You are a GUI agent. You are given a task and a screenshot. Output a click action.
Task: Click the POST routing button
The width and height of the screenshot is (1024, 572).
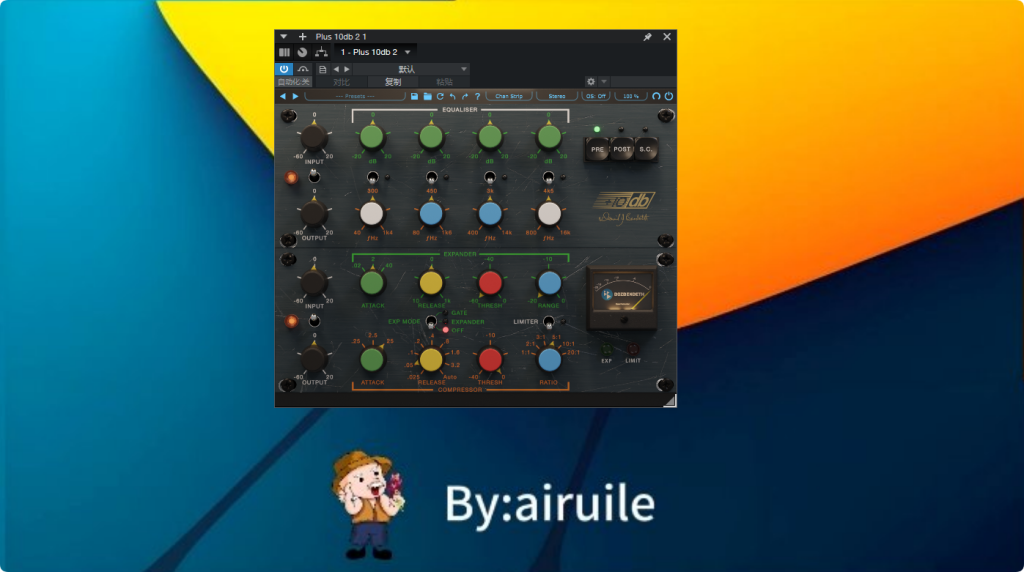tap(622, 150)
